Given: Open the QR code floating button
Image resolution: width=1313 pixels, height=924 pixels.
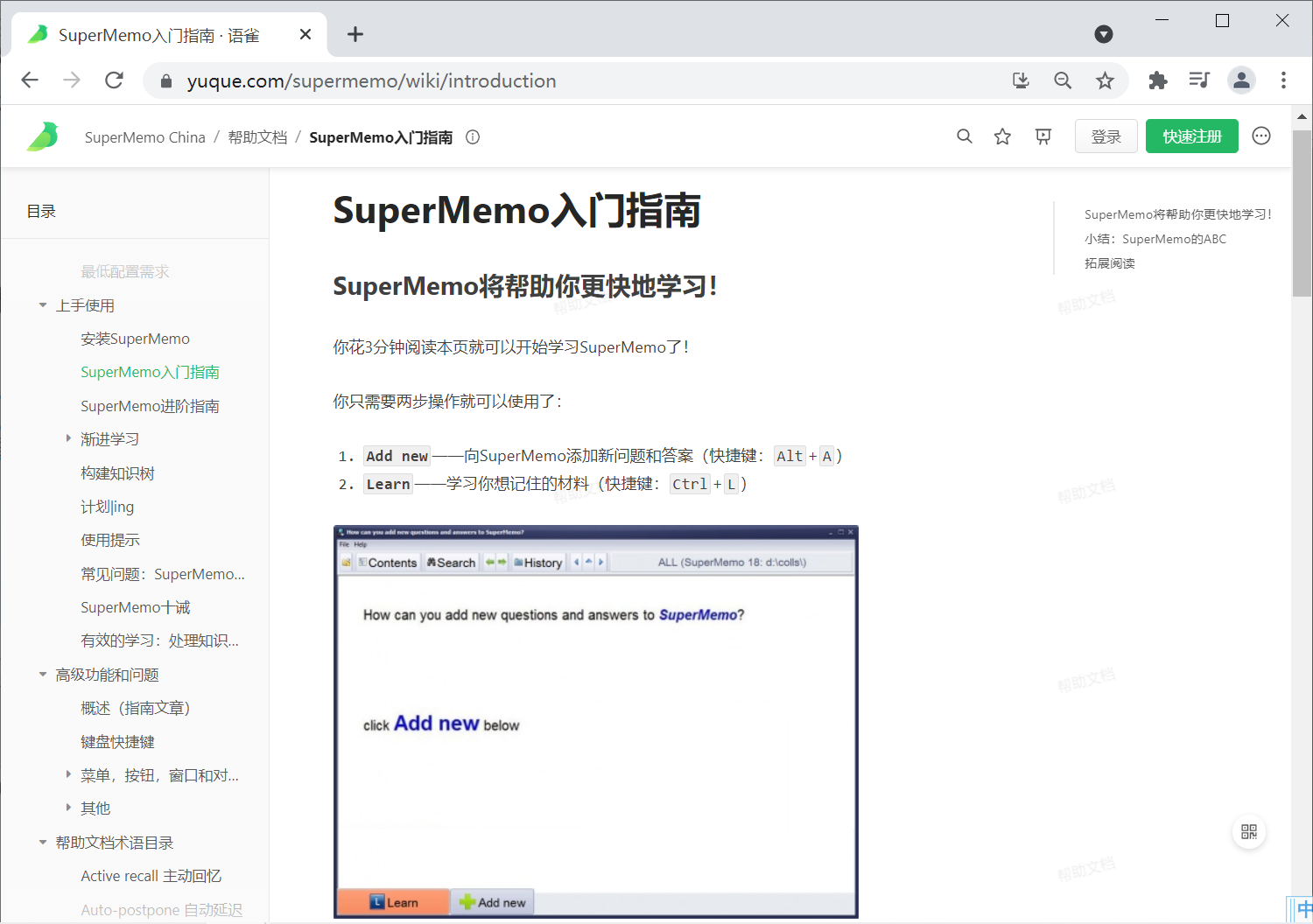Looking at the screenshot, I should [1249, 831].
